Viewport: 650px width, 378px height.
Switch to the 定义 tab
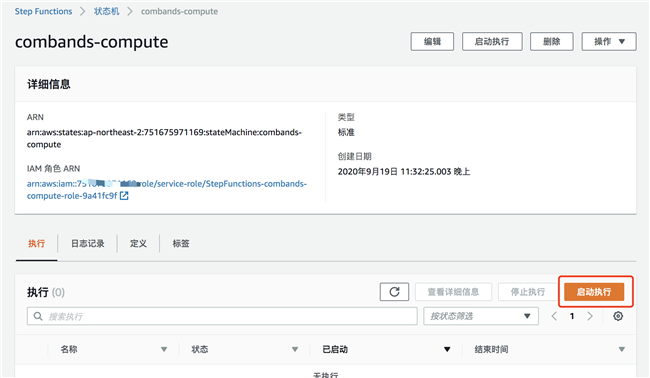pyautogui.click(x=138, y=243)
